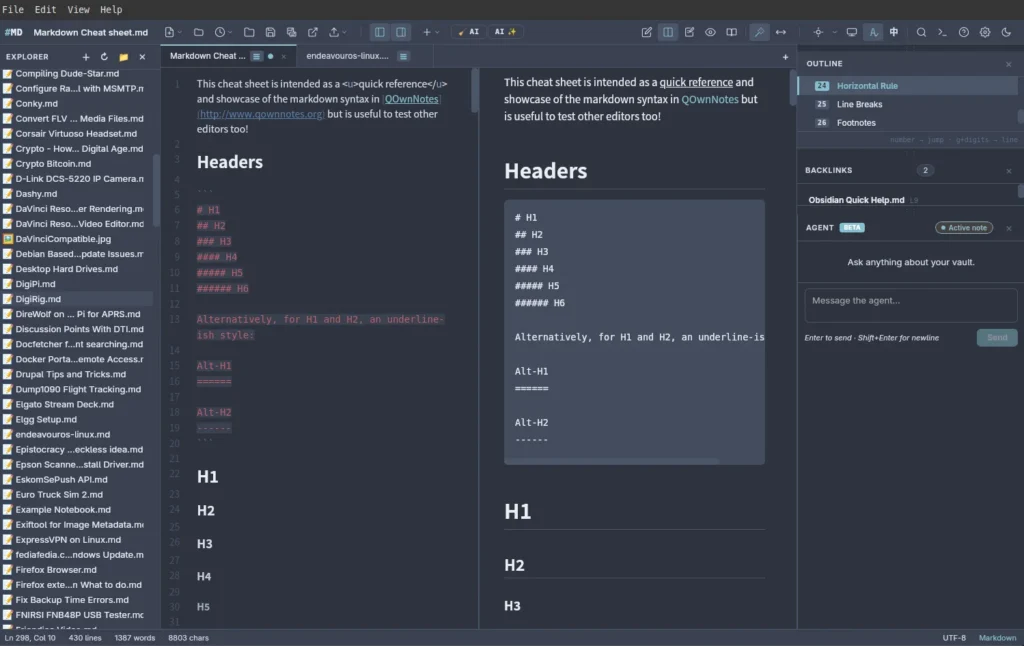
Task: Add new file with Explorer plus icon
Action: coord(86,57)
